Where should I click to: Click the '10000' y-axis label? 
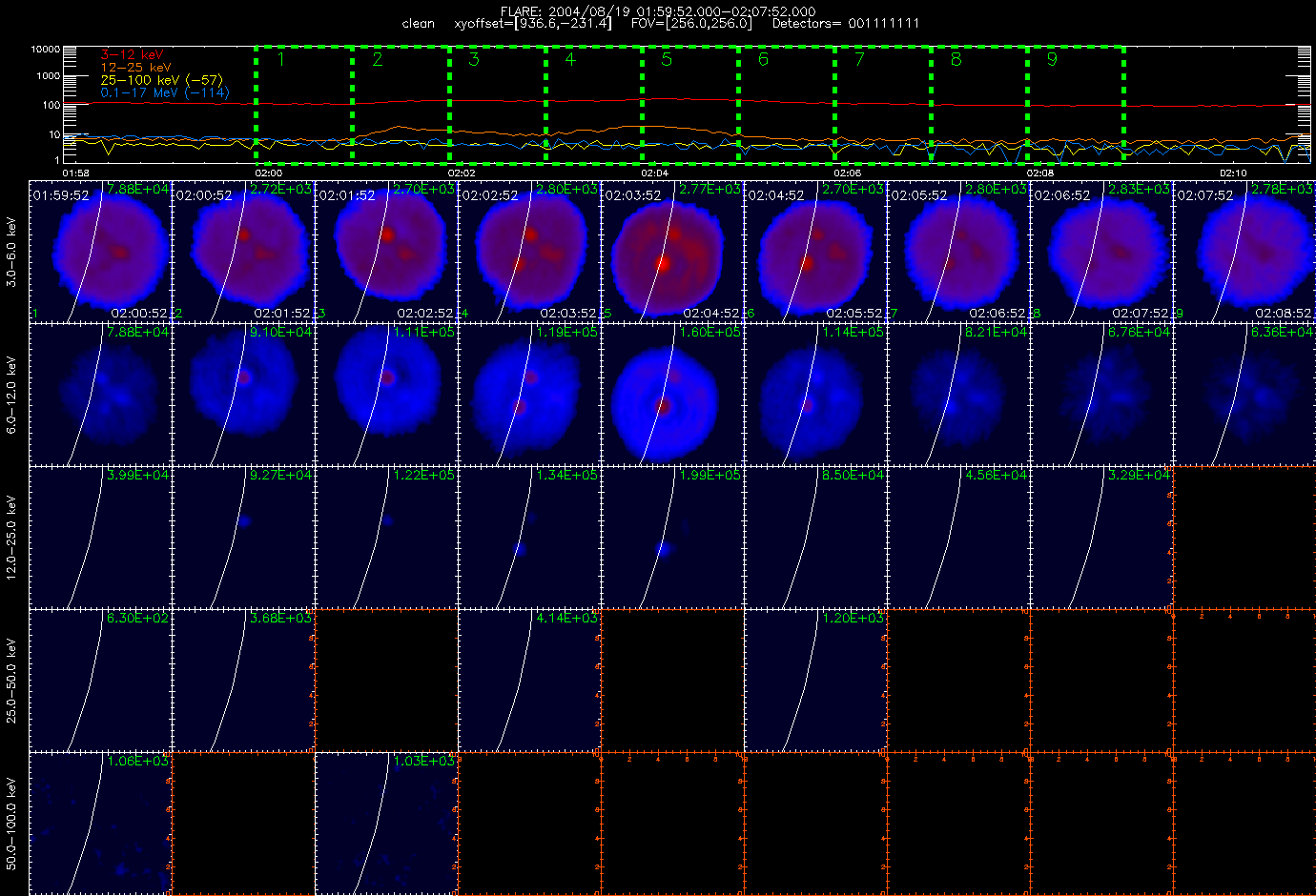46,50
